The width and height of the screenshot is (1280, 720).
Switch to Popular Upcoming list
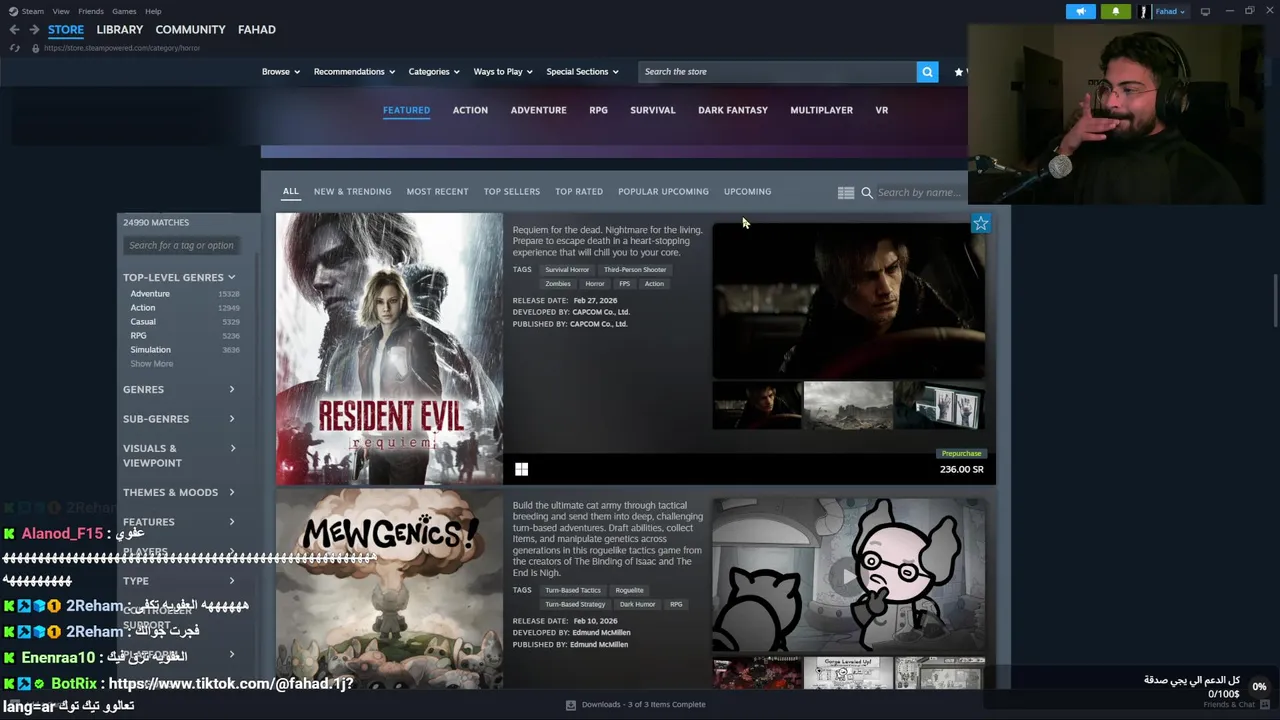point(663,192)
